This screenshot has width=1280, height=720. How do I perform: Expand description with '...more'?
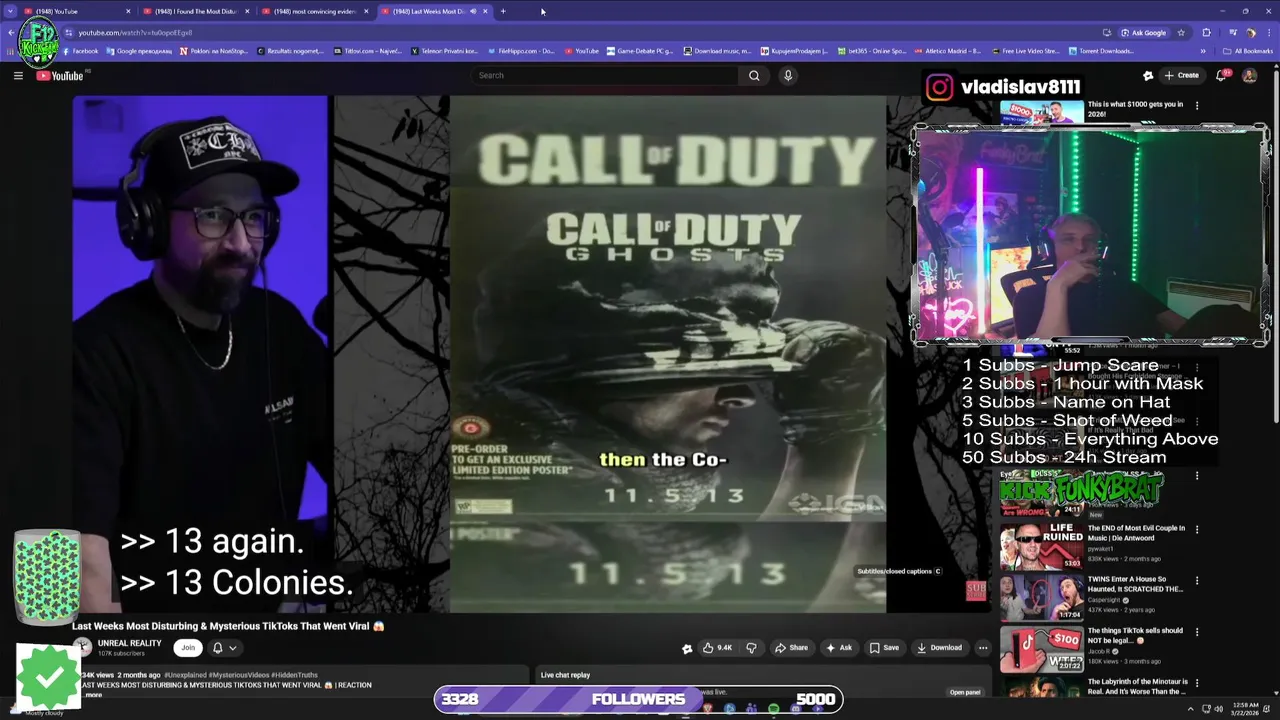(x=93, y=694)
